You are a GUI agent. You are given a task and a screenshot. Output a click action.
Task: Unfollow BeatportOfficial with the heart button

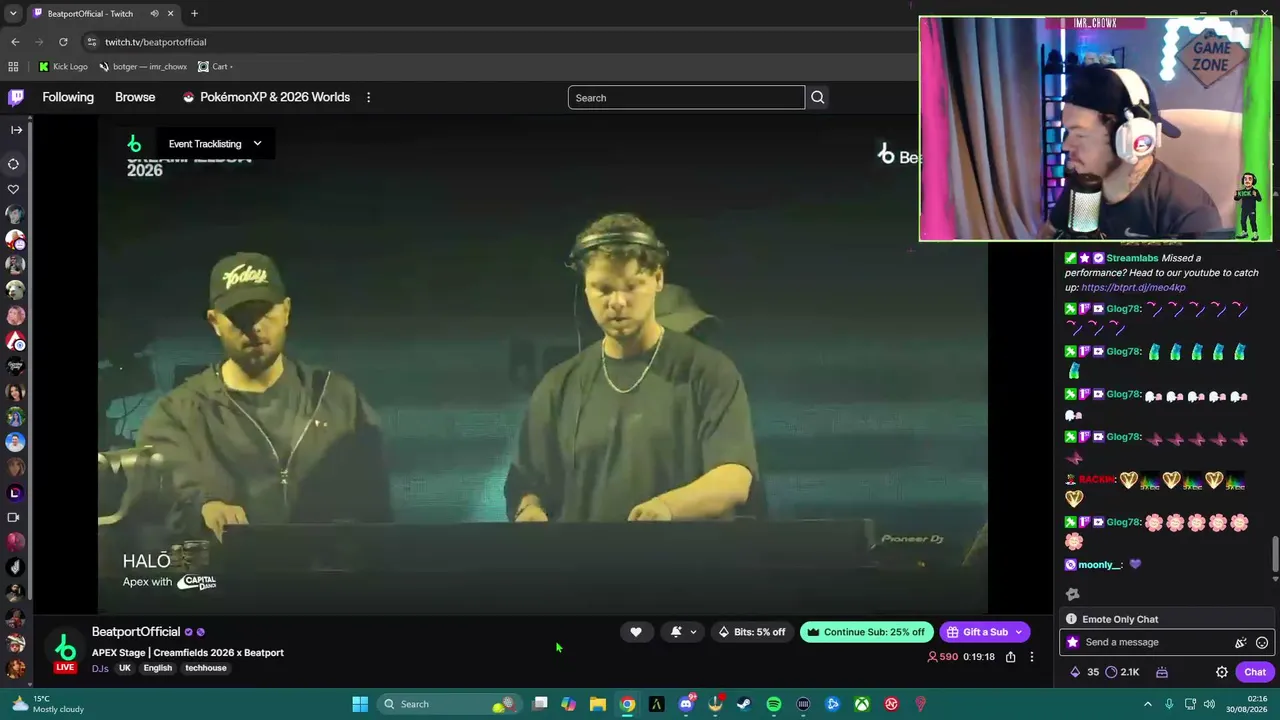[x=636, y=632]
